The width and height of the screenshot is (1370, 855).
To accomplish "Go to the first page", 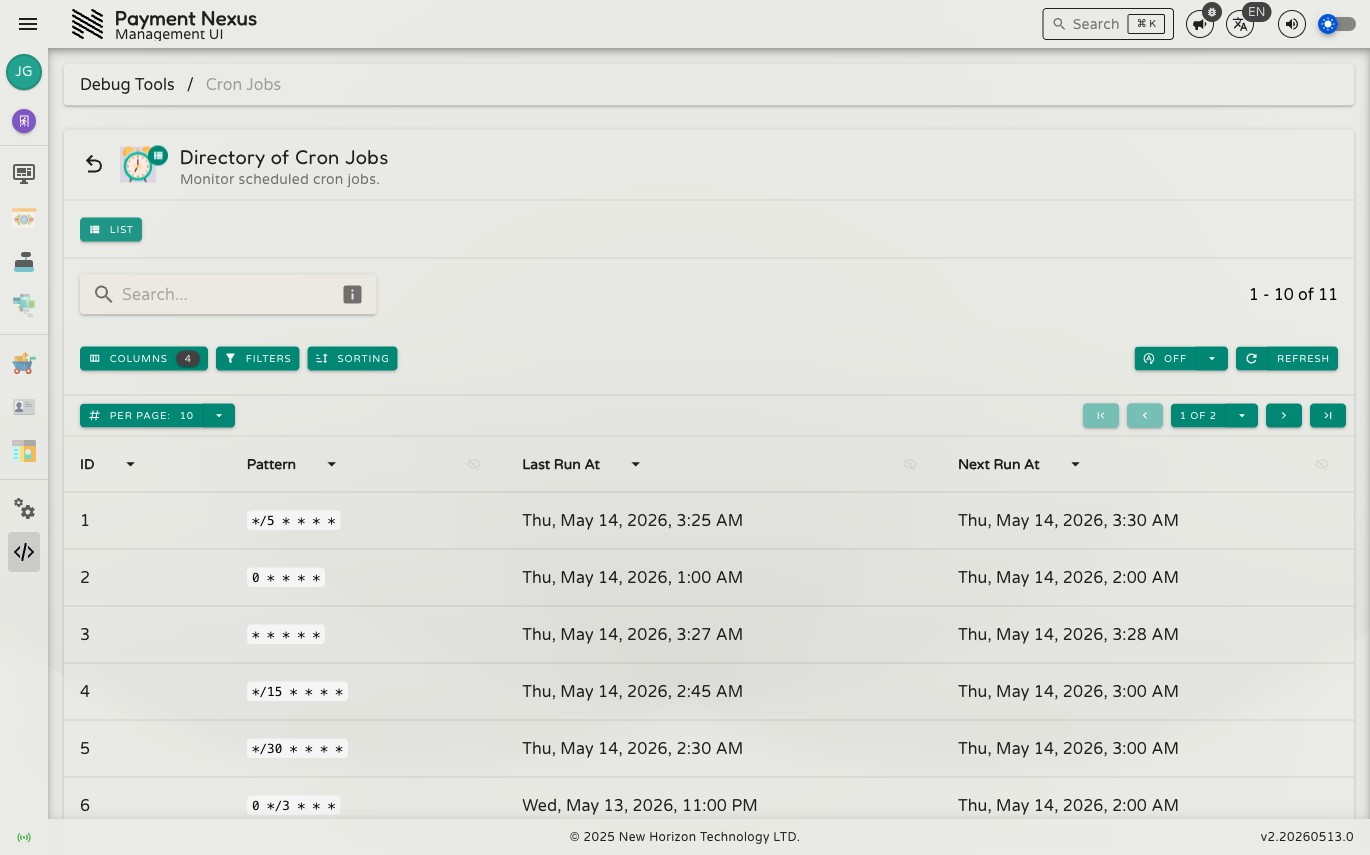I will (1101, 415).
